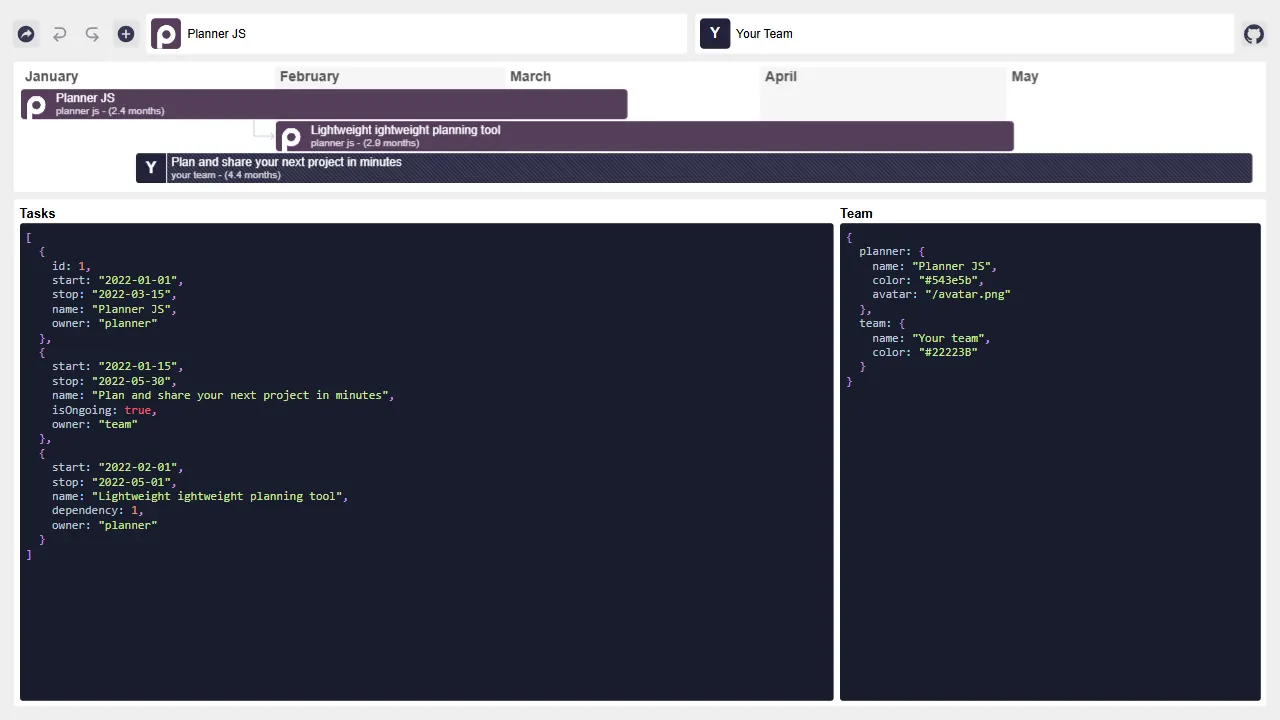Click the "#22223B" color value

pos(948,353)
